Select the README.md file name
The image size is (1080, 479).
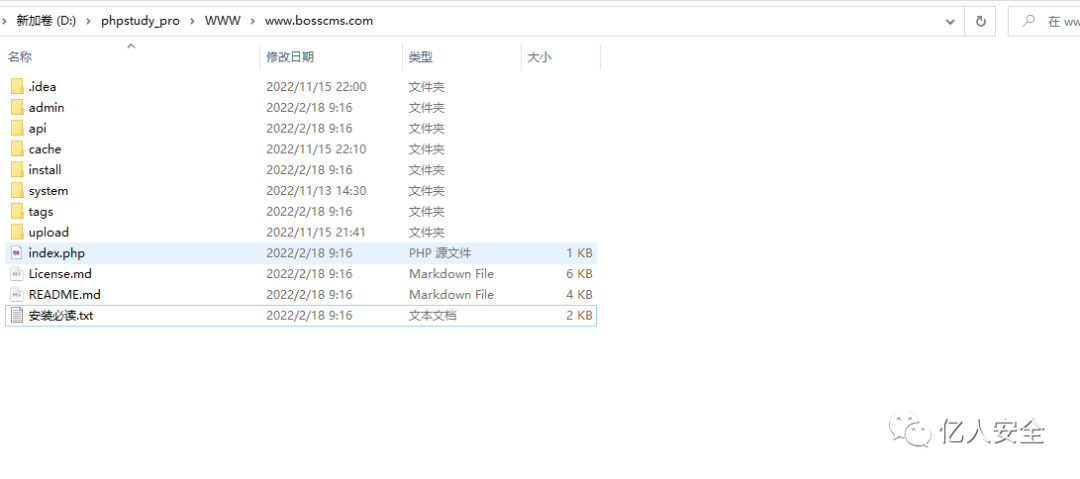click(65, 294)
